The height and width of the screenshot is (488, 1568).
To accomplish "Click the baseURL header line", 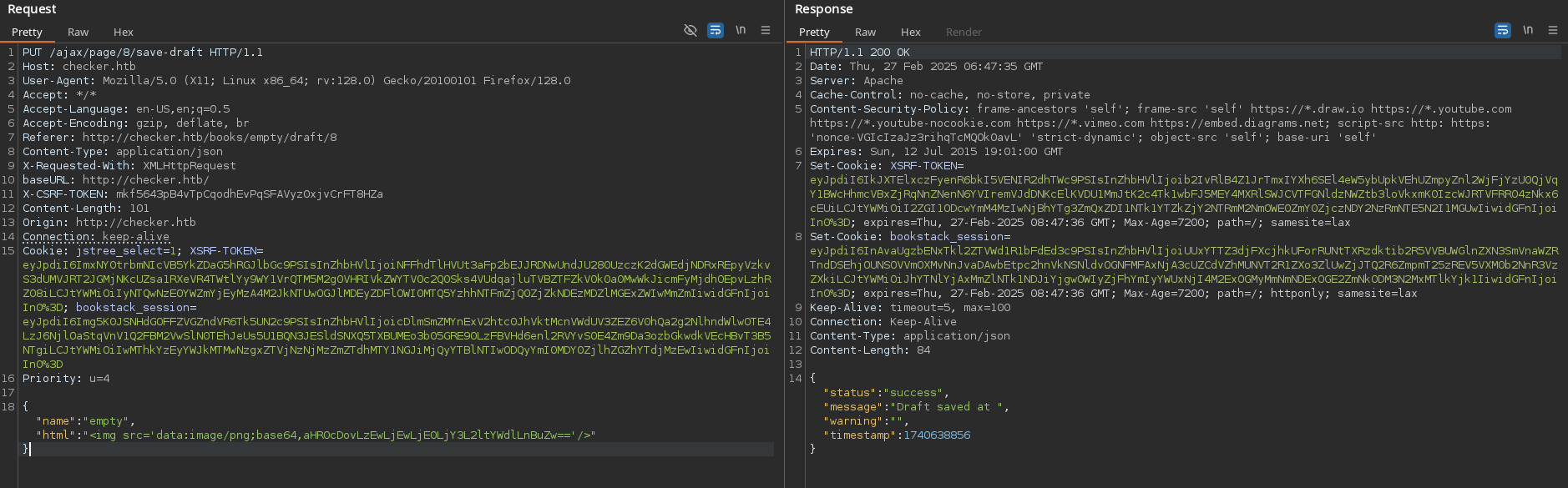I will click(116, 179).
